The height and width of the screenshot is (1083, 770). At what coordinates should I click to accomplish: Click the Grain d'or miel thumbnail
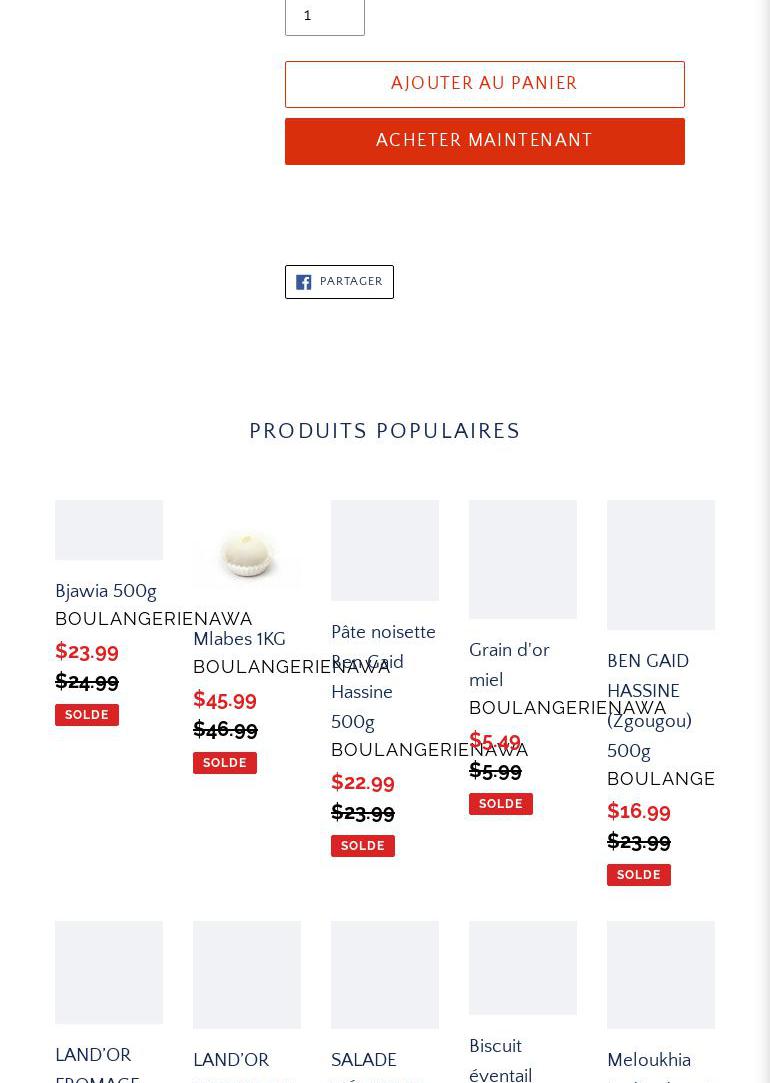point(523,559)
